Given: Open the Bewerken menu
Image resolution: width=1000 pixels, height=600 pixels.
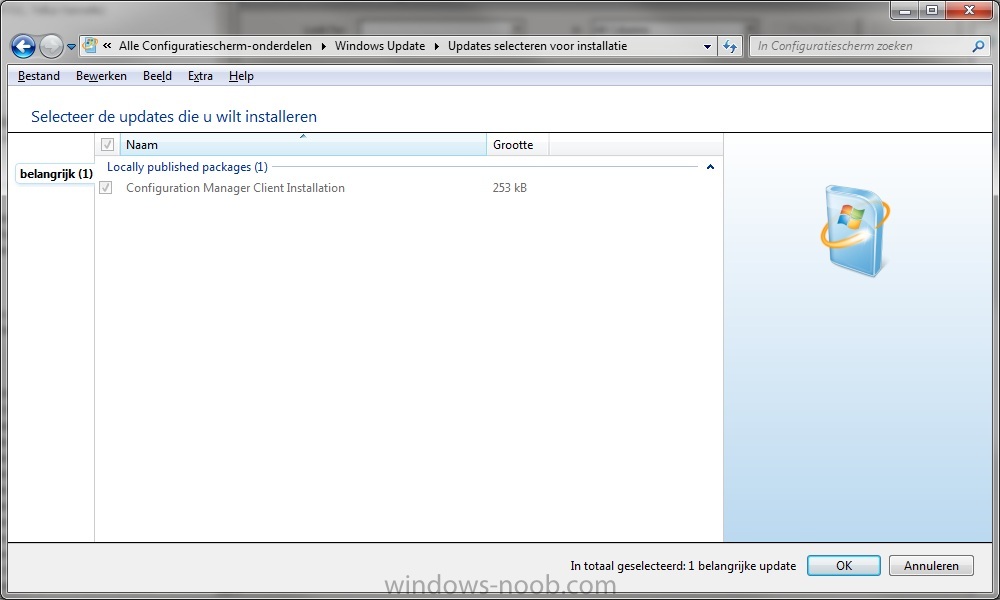Looking at the screenshot, I should (101, 76).
